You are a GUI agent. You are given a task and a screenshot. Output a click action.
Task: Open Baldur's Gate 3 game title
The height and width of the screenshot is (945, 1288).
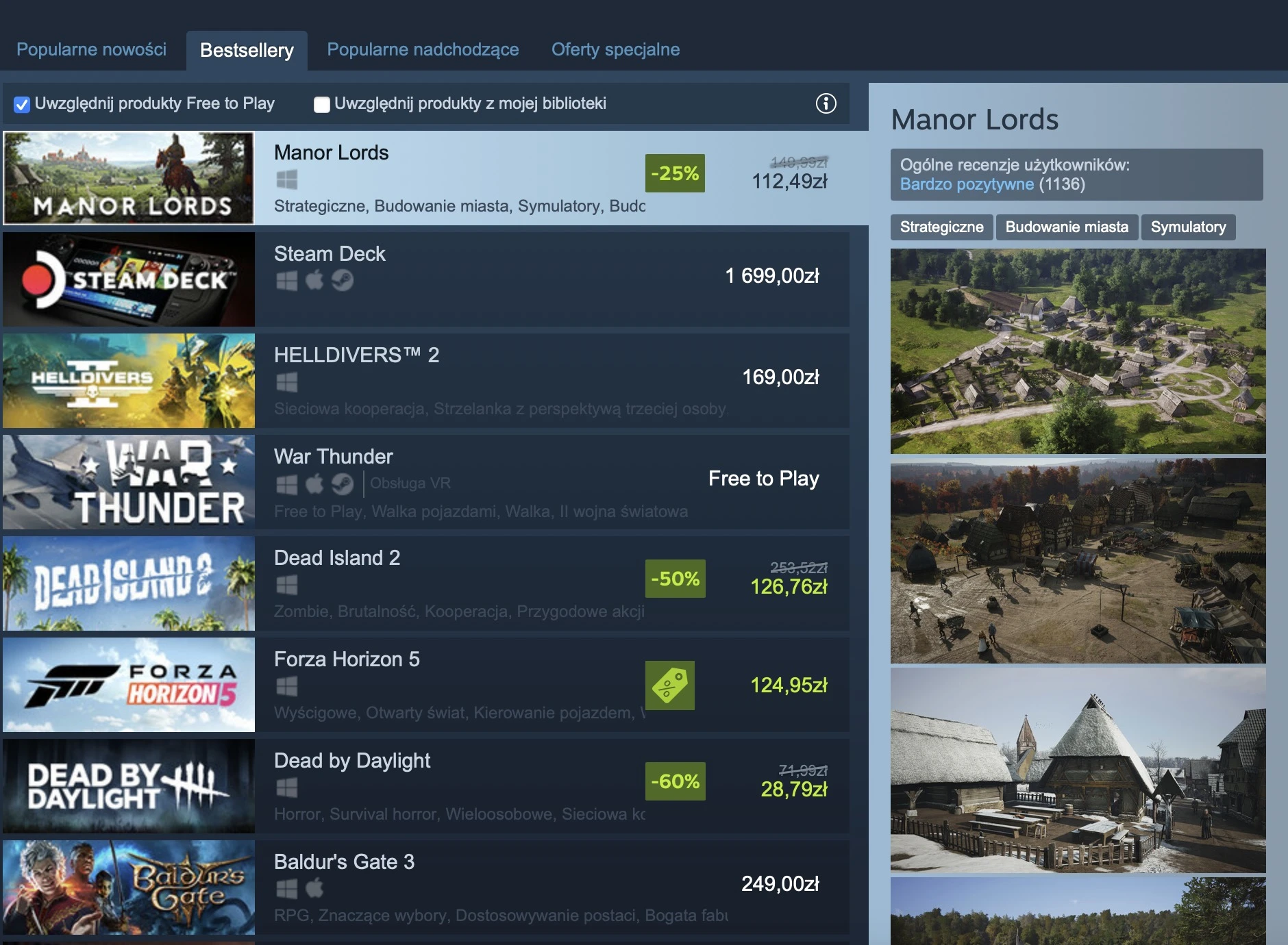click(344, 861)
